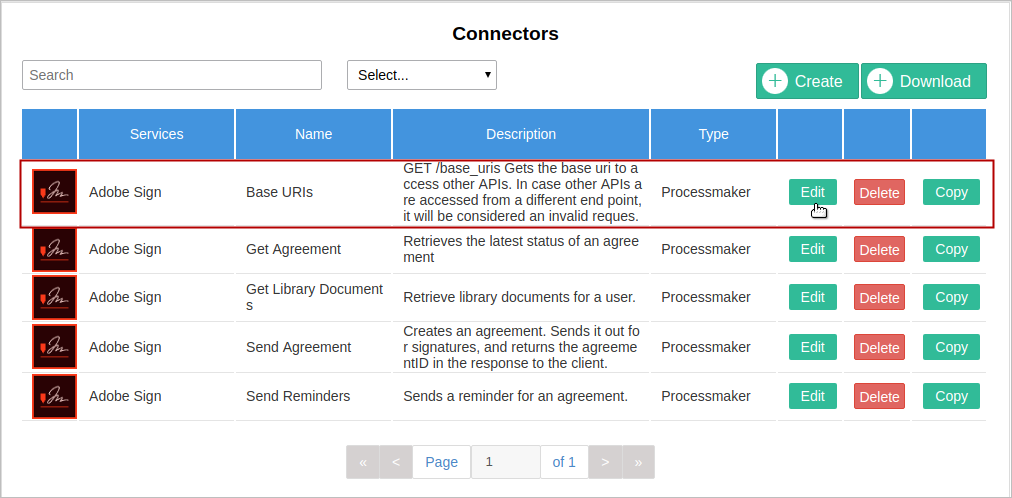This screenshot has width=1012, height=498.
Task: Go to the previous page
Action: click(396, 462)
